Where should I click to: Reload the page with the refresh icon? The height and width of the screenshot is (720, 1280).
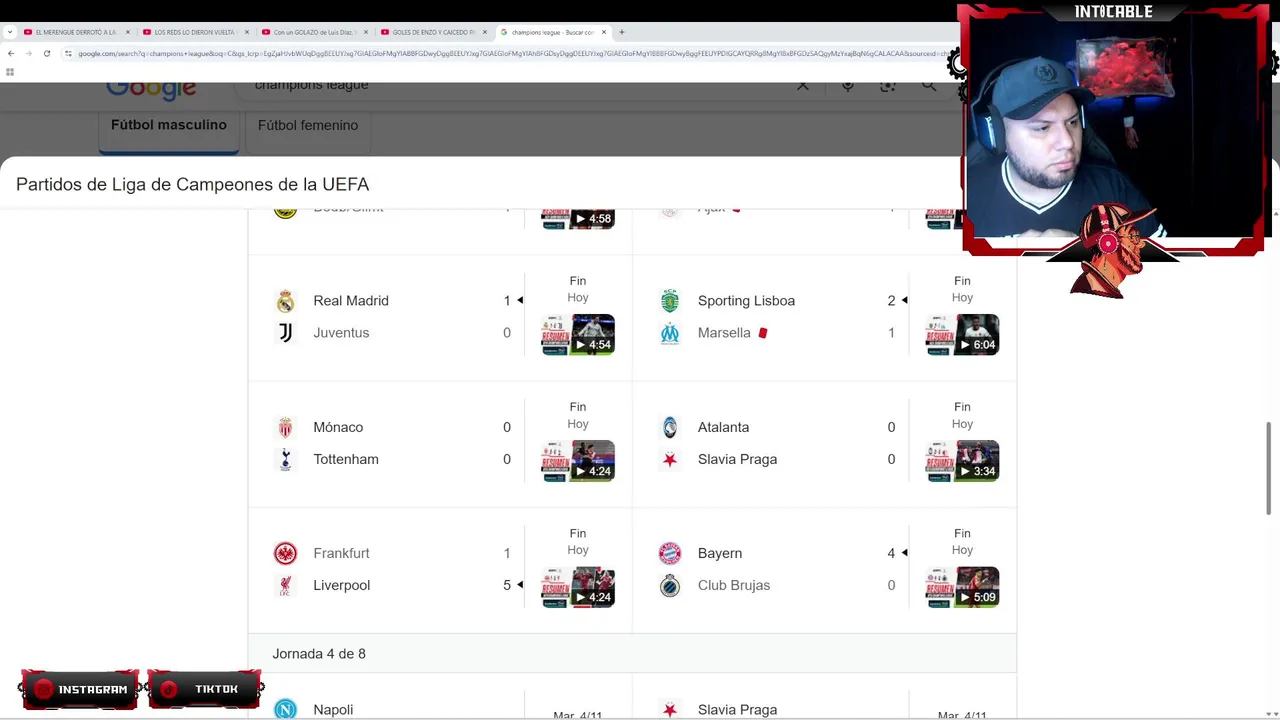click(x=47, y=53)
